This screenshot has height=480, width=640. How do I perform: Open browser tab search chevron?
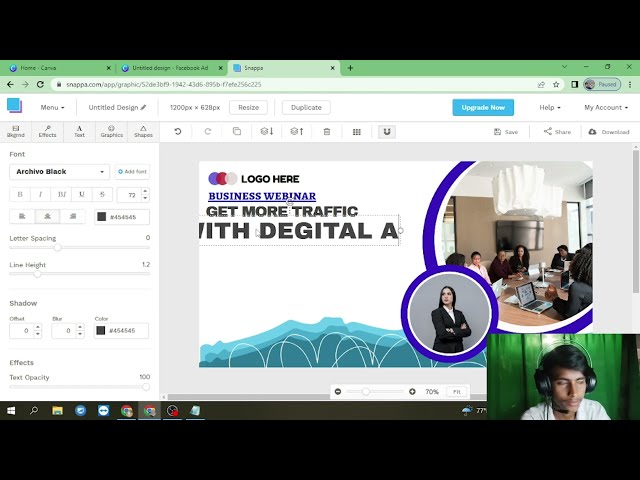click(564, 67)
